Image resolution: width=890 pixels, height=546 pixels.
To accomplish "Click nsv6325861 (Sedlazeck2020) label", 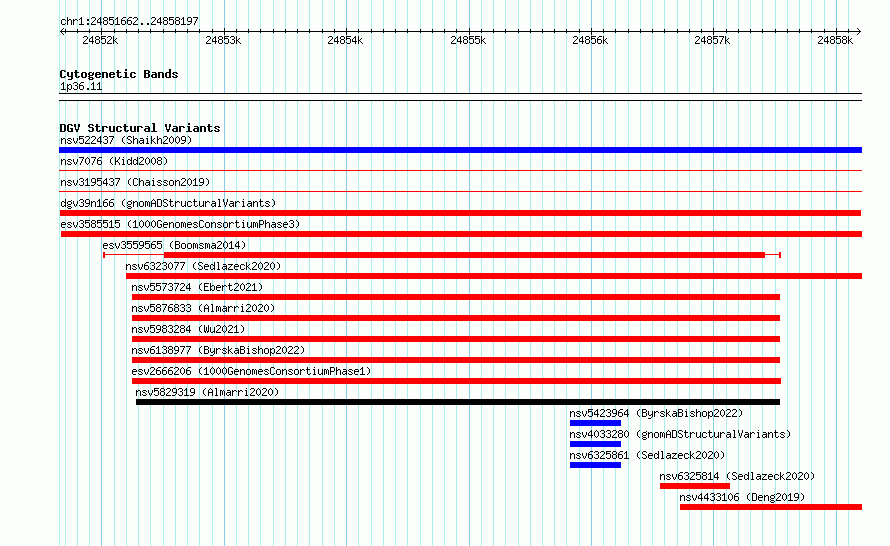I will (x=647, y=455).
